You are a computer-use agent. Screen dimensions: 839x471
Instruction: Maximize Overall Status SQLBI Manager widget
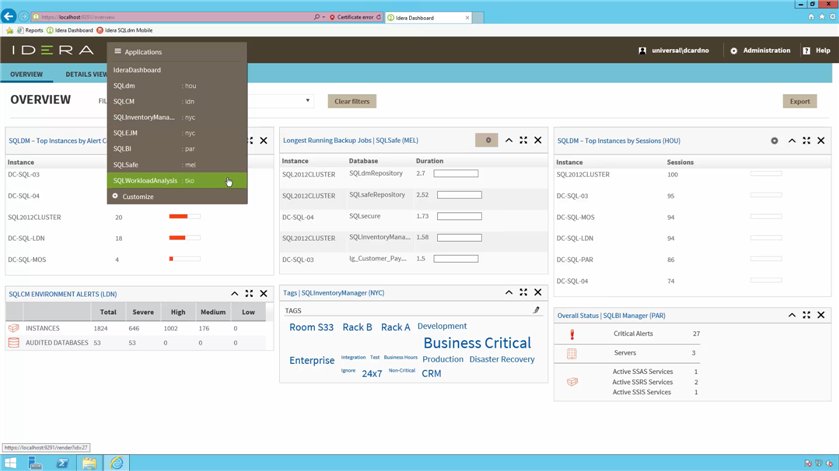coord(806,315)
